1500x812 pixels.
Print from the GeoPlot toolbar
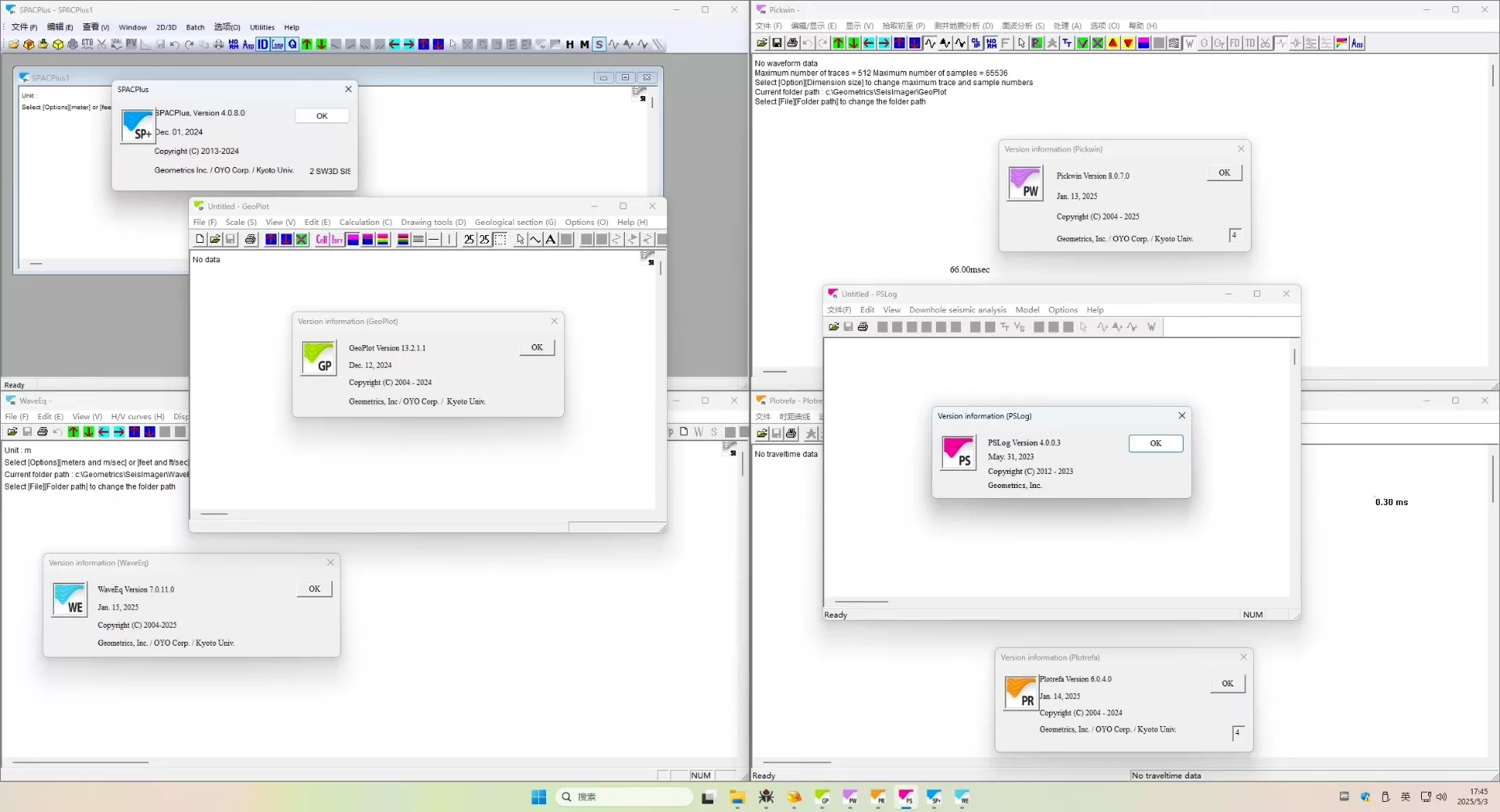(251, 240)
